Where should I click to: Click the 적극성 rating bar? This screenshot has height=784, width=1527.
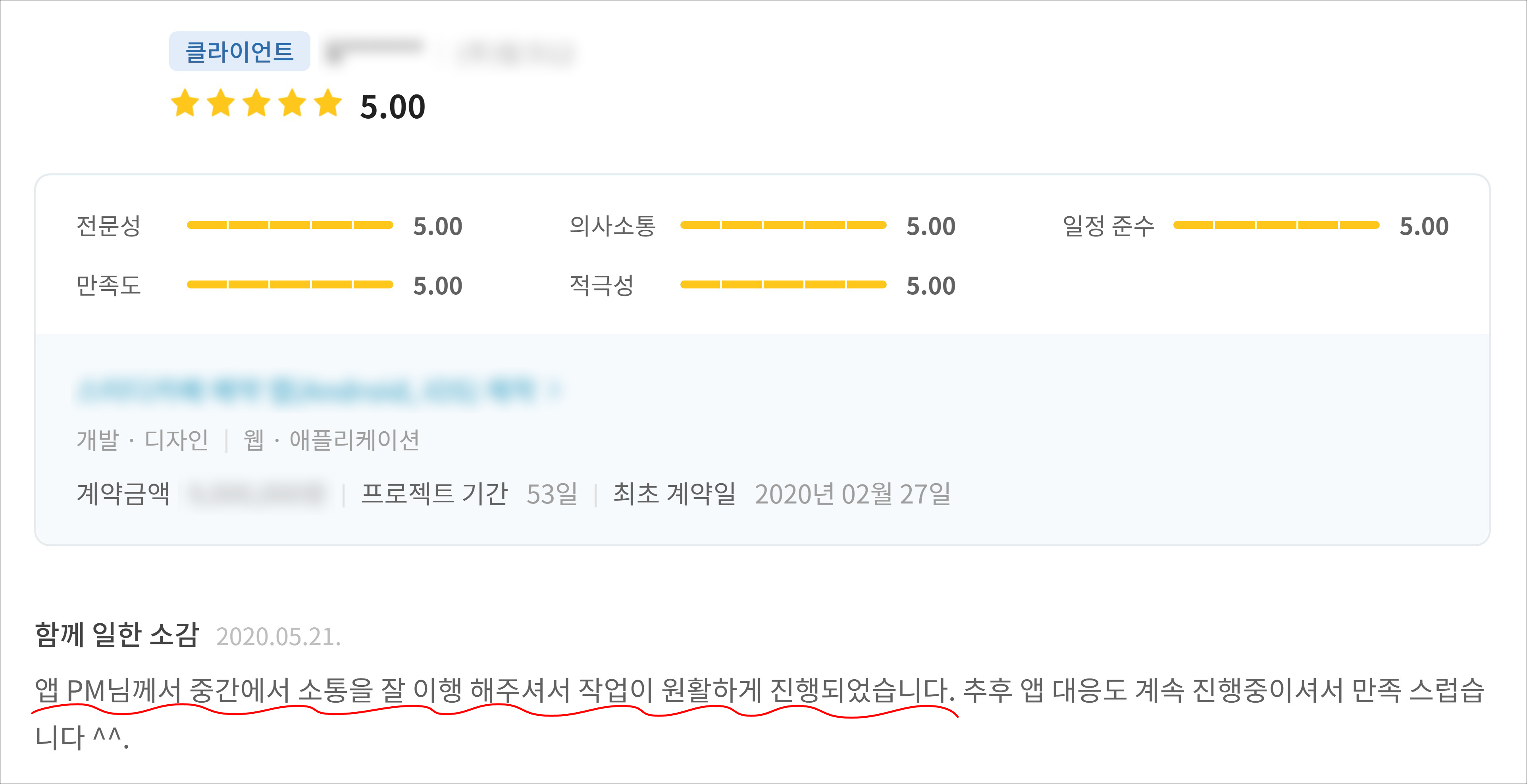783,285
